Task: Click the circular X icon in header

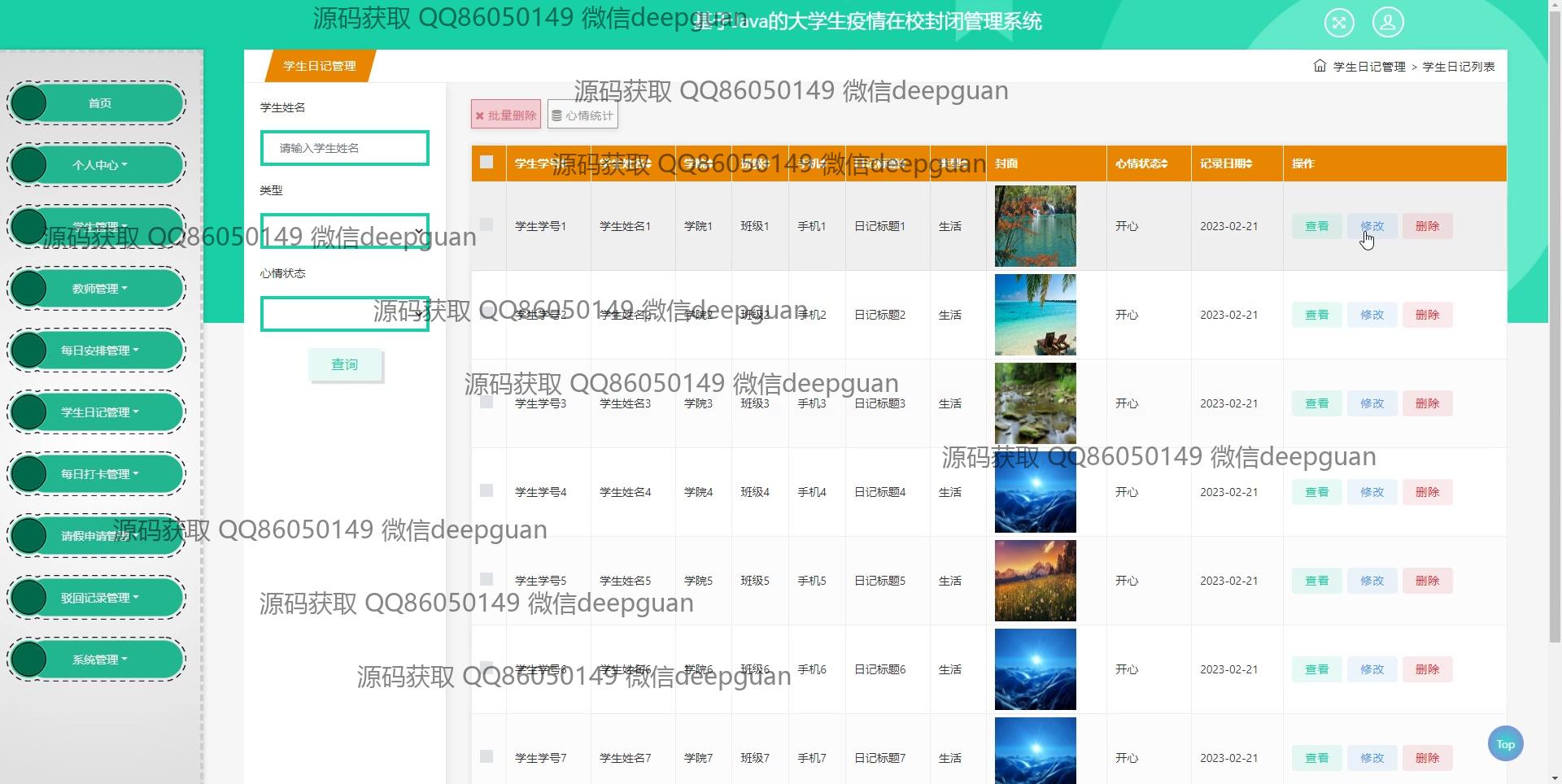Action: click(1339, 22)
